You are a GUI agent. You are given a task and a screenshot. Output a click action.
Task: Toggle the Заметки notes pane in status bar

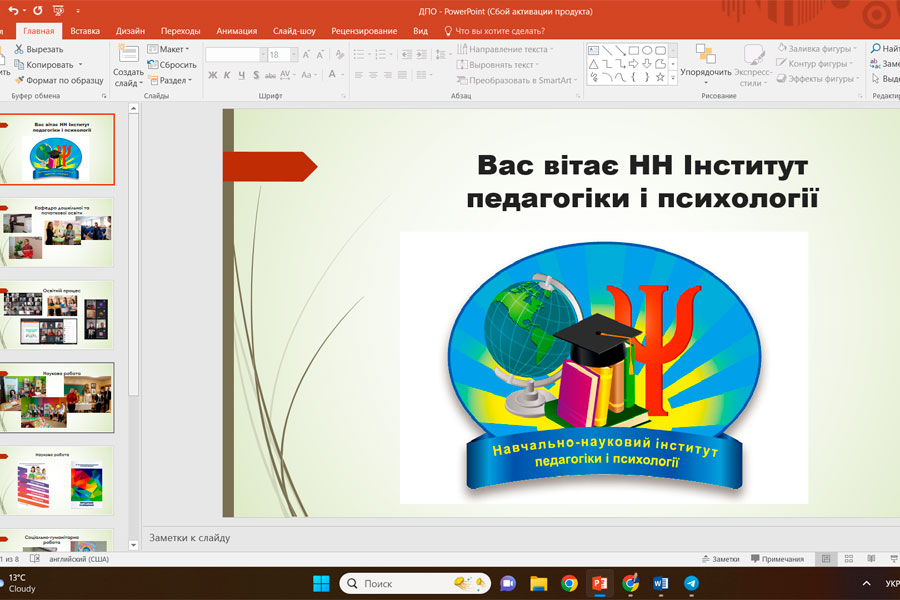[x=719, y=559]
